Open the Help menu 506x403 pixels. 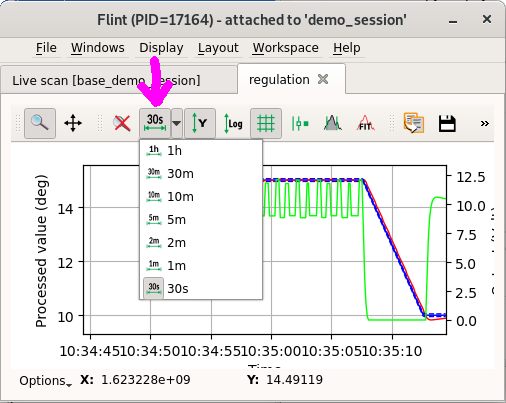(x=347, y=48)
